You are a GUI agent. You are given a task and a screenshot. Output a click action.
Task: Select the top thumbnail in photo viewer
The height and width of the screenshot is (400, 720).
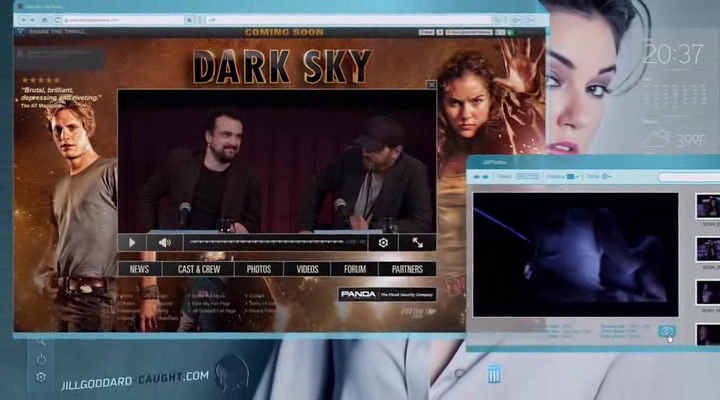coord(707,206)
